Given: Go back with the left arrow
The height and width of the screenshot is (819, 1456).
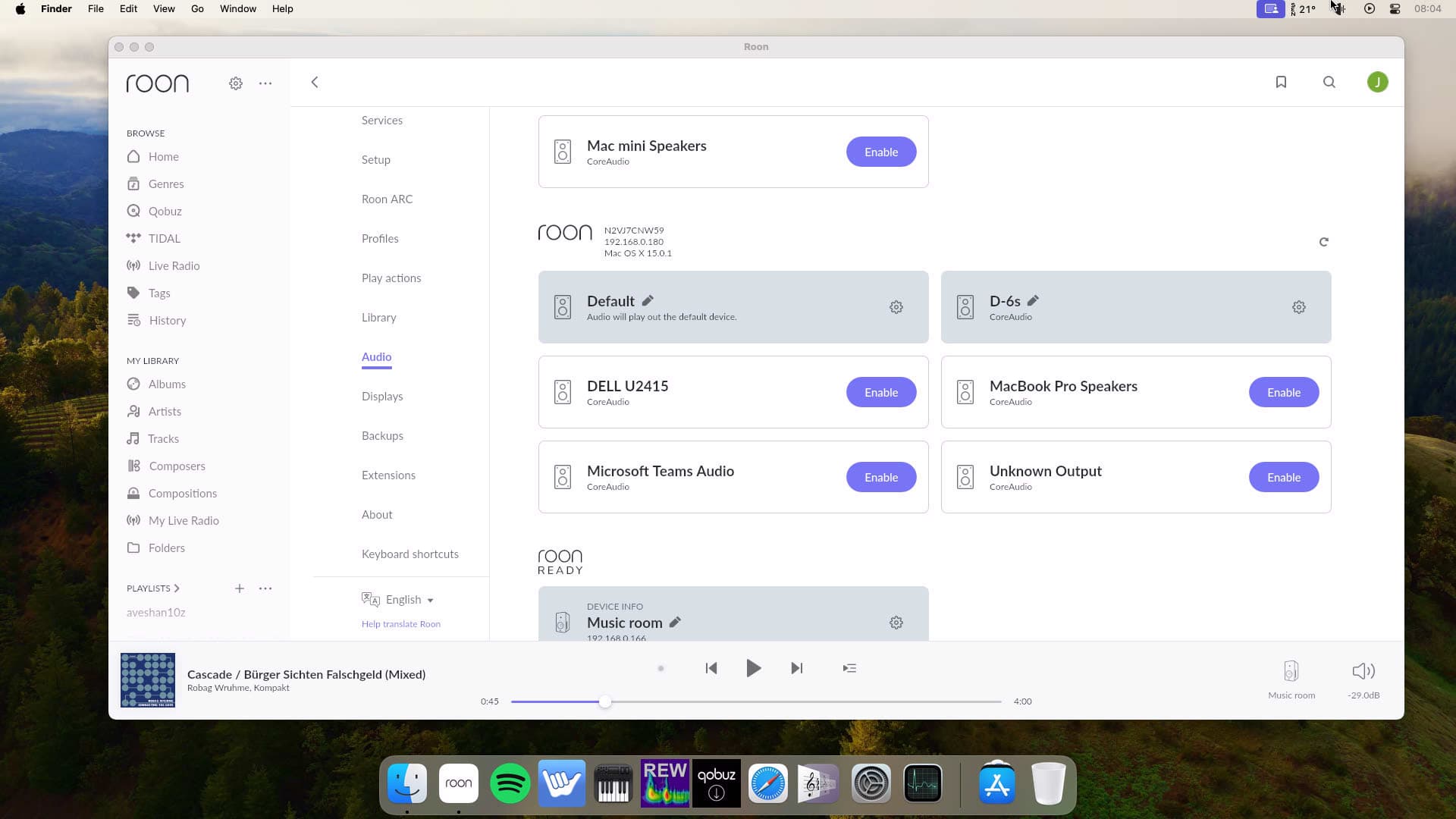Looking at the screenshot, I should coord(315,82).
